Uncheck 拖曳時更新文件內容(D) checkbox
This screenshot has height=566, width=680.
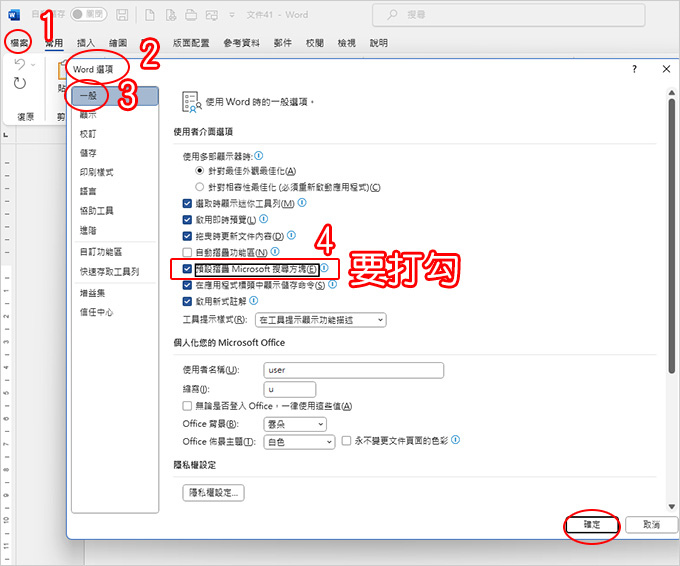point(187,236)
